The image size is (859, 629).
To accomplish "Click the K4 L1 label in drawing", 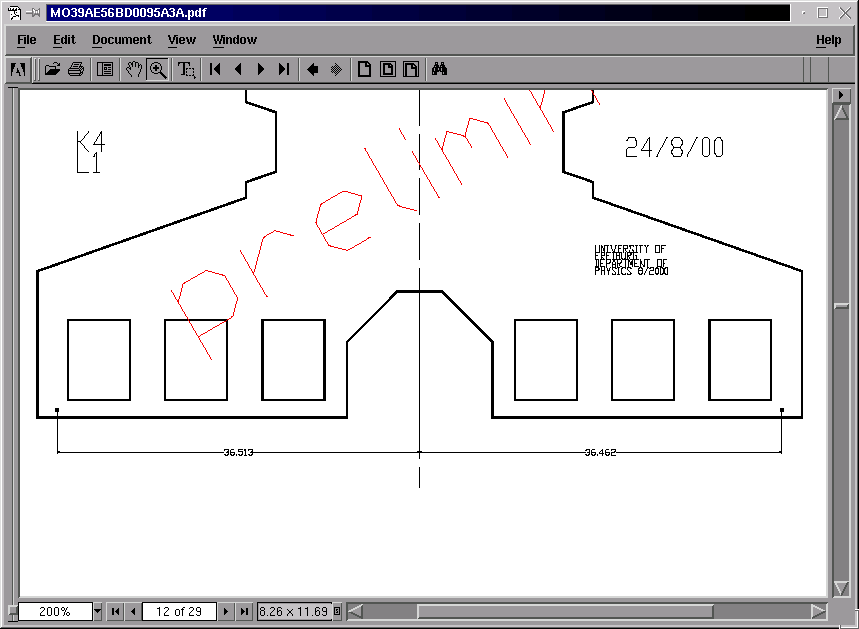I will coord(90,152).
